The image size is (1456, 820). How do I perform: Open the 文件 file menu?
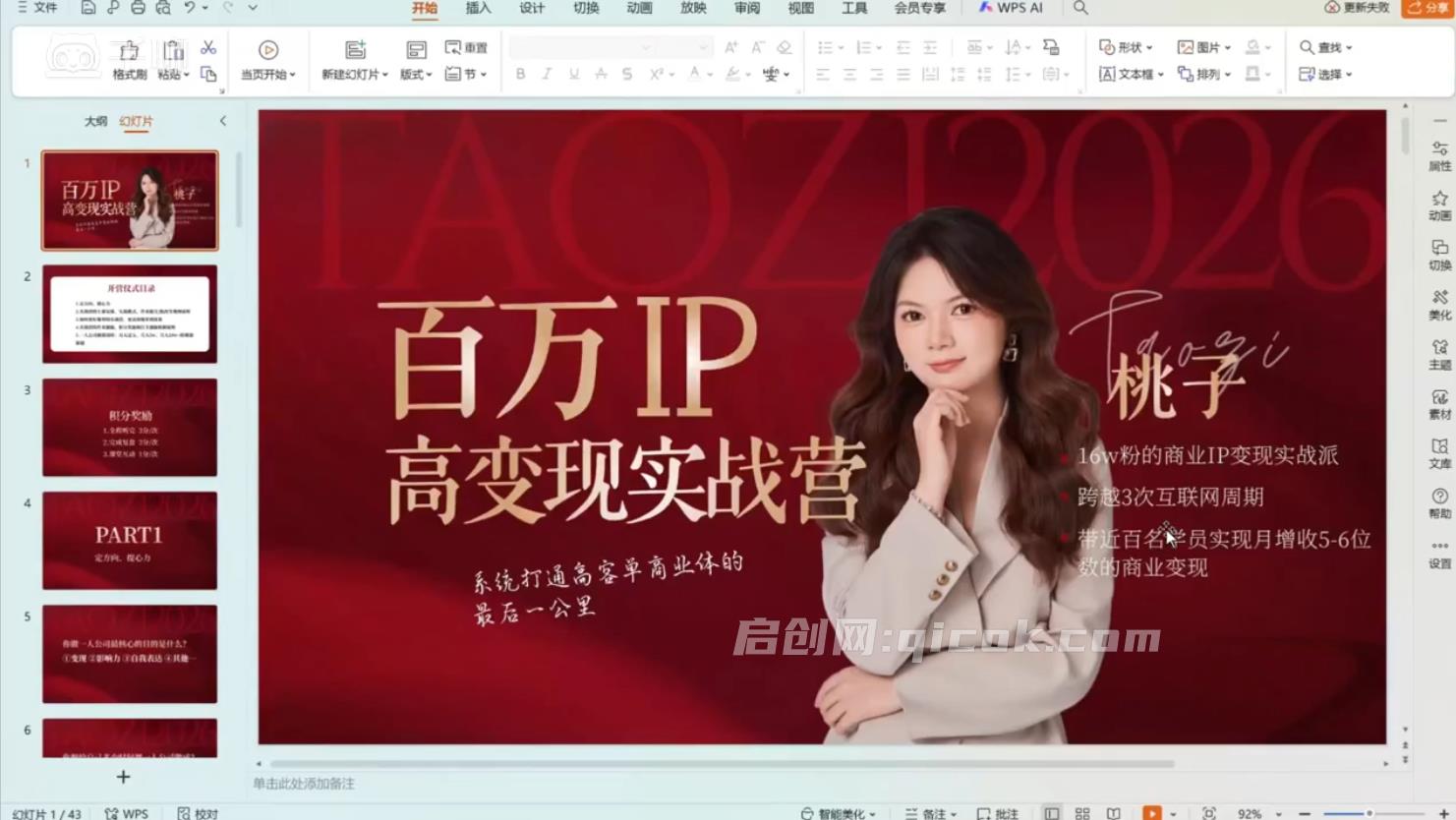[x=38, y=8]
